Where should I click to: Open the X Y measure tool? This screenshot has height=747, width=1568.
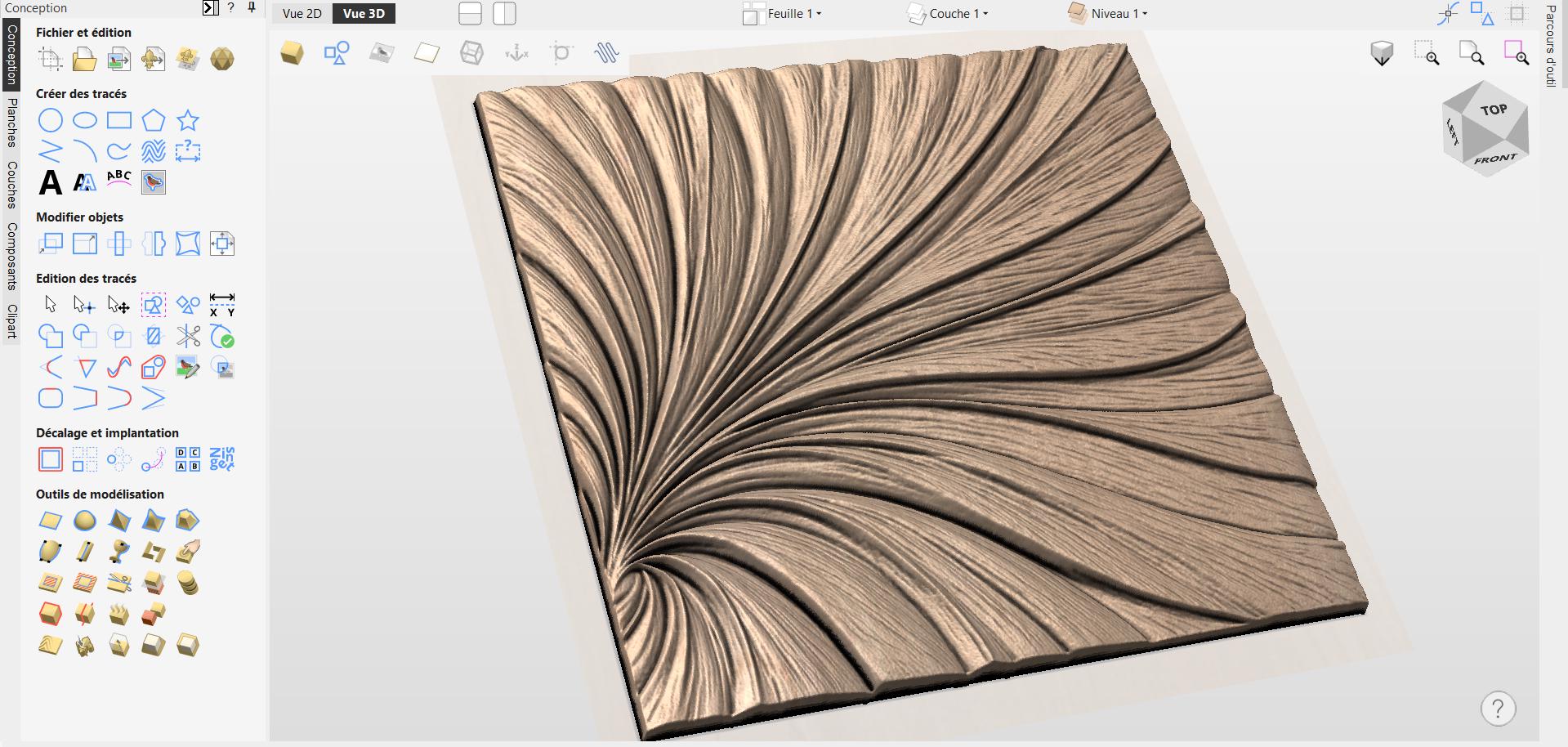click(x=222, y=306)
